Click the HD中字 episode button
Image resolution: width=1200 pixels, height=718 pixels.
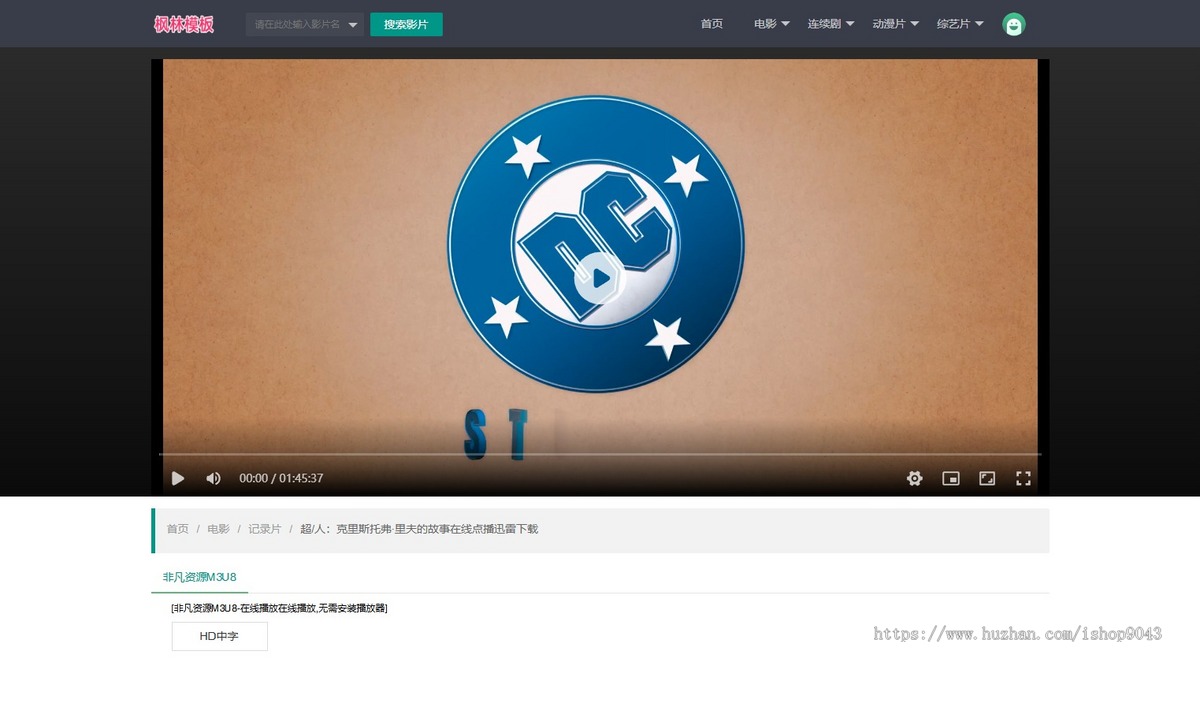[219, 636]
